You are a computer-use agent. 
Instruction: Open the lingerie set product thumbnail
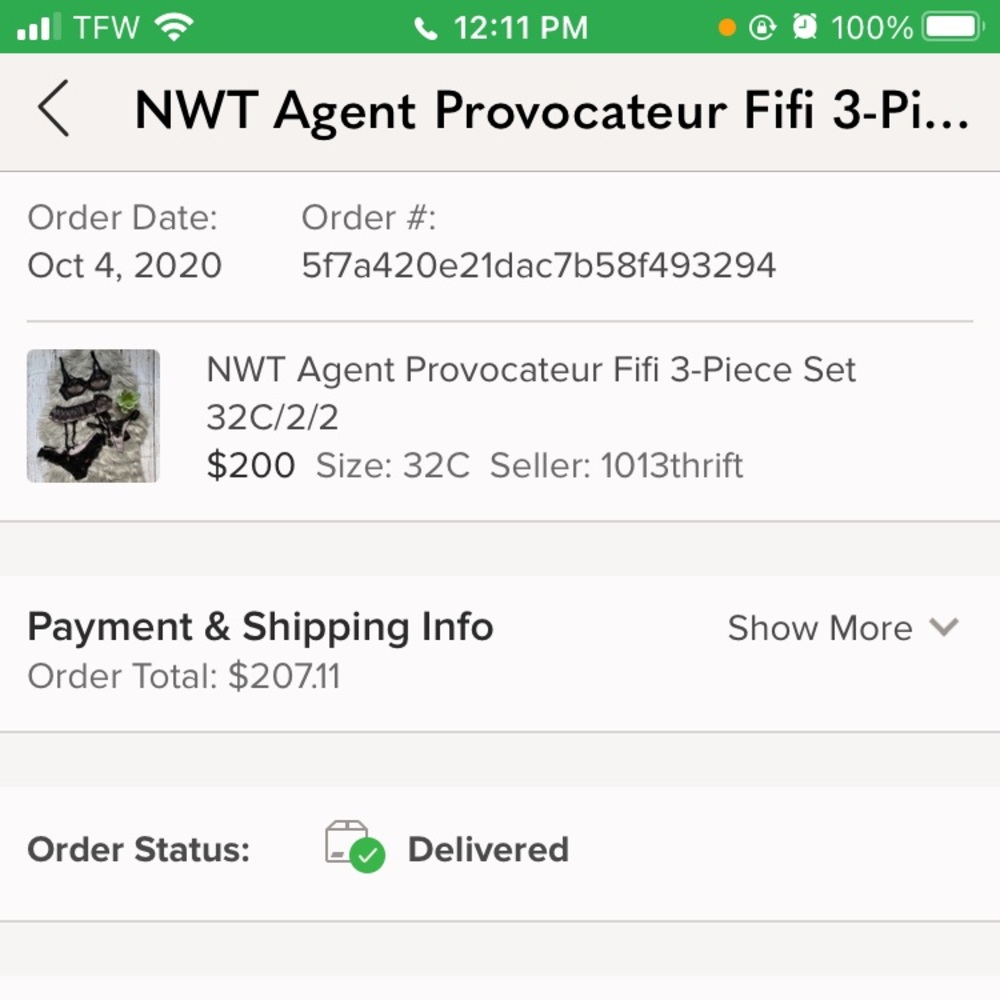pos(93,416)
